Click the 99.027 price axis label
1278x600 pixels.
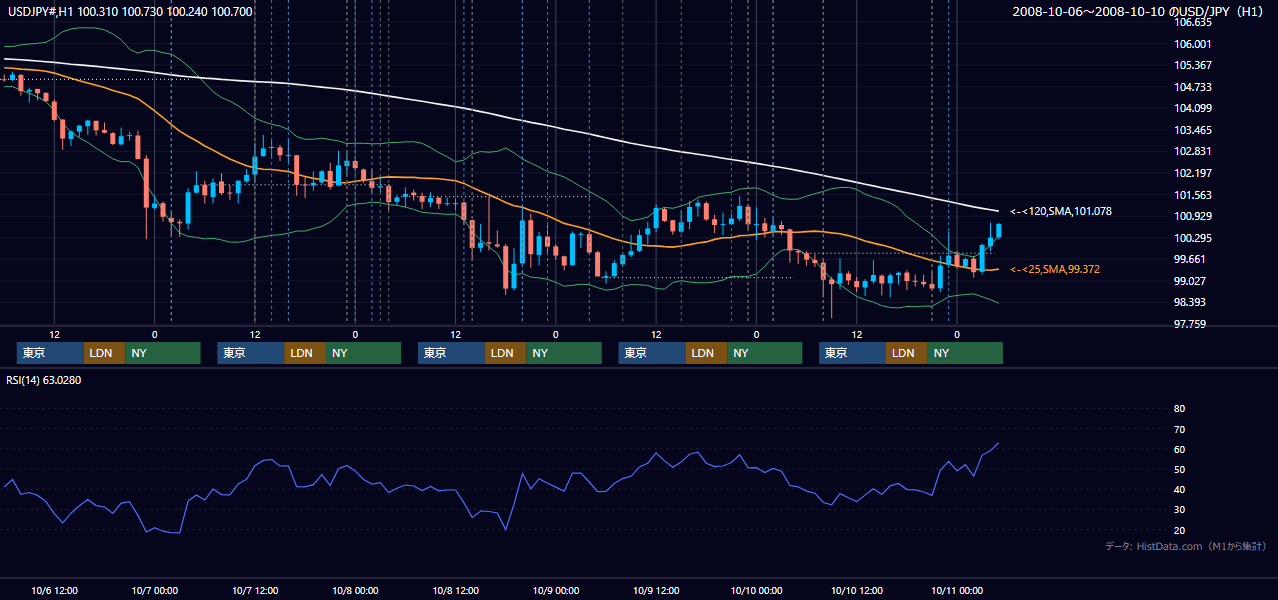point(1190,281)
